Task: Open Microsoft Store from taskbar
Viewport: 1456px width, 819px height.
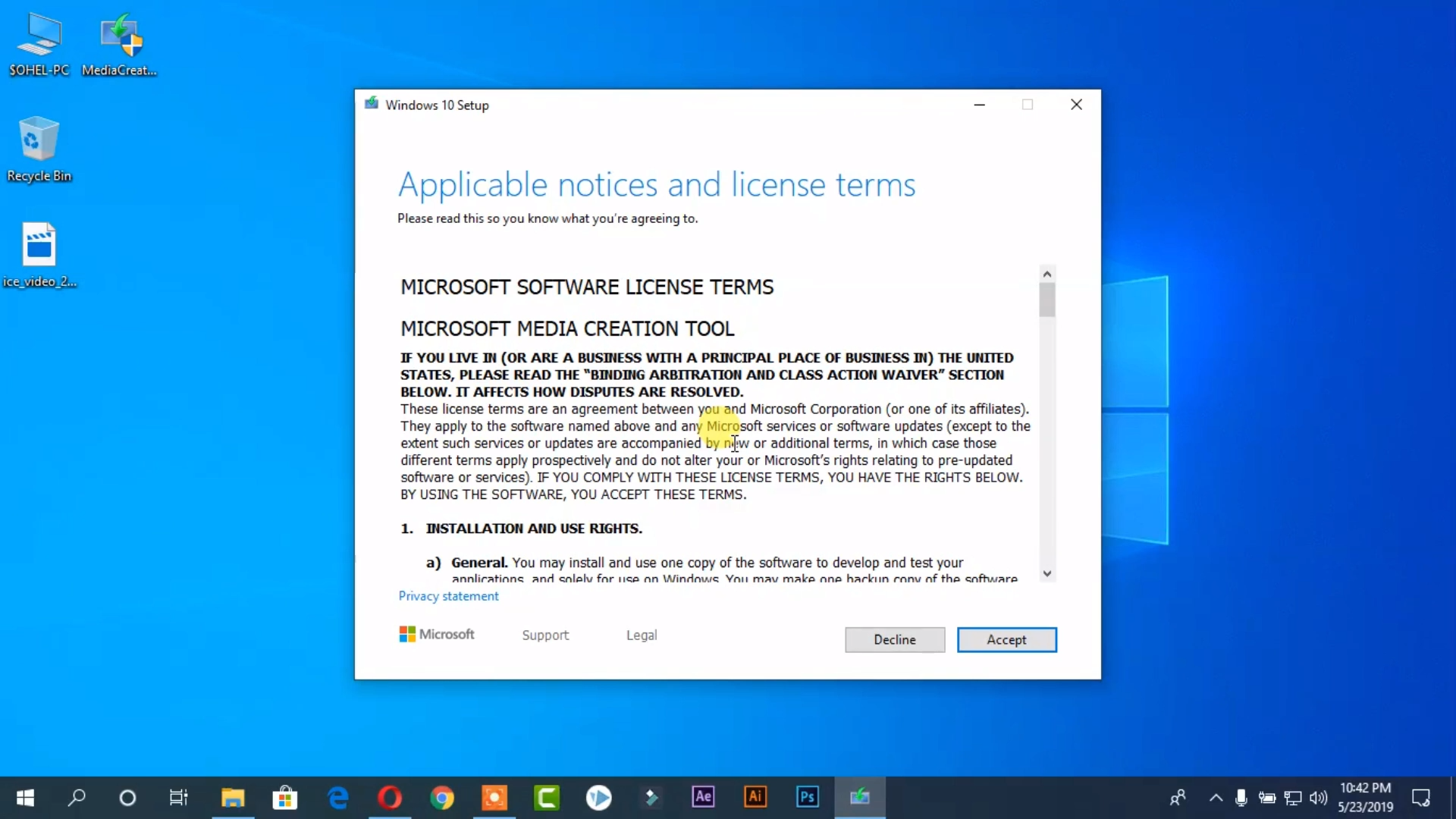Action: coord(285,797)
